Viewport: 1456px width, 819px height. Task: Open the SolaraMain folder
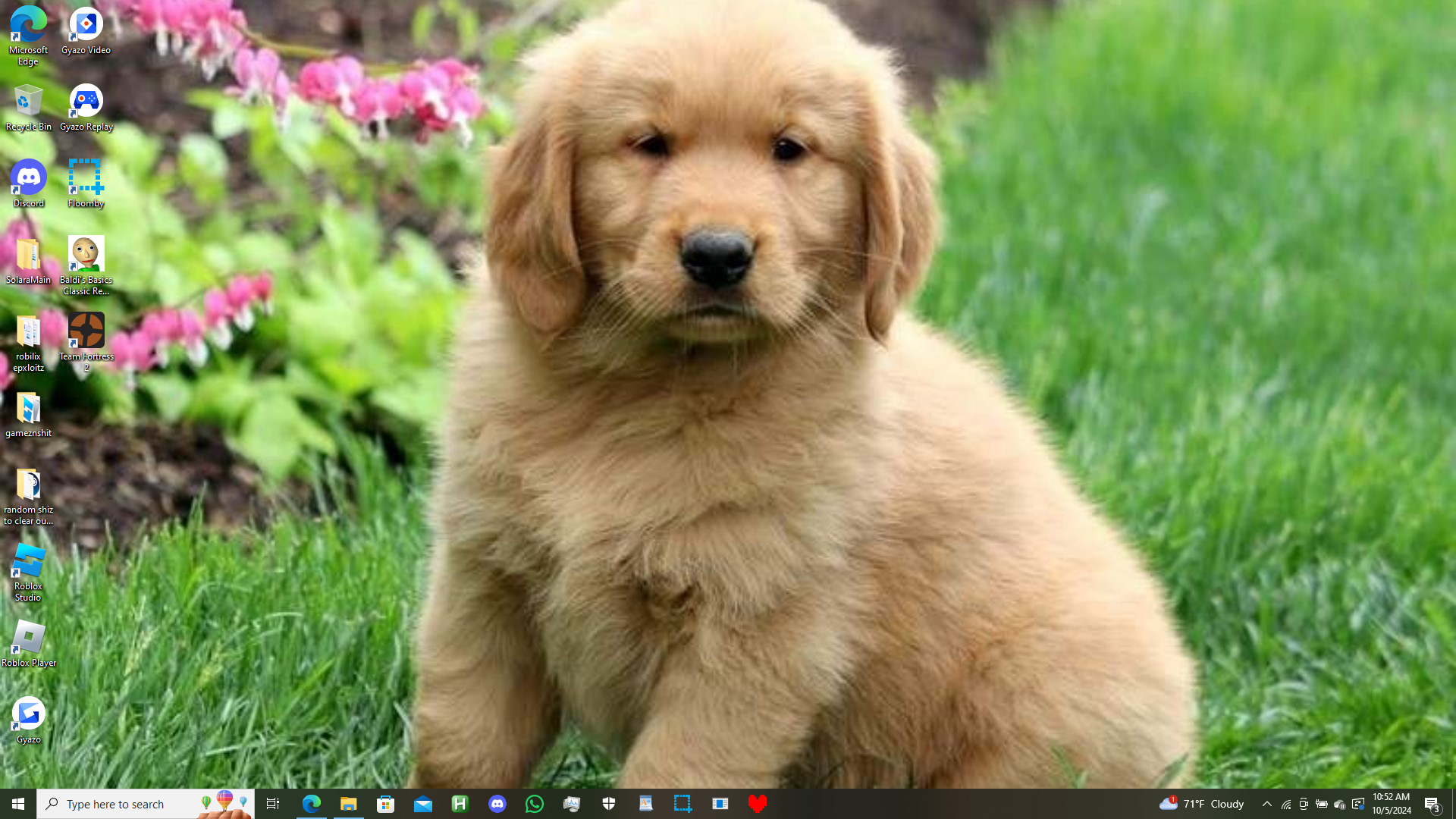coord(28,259)
